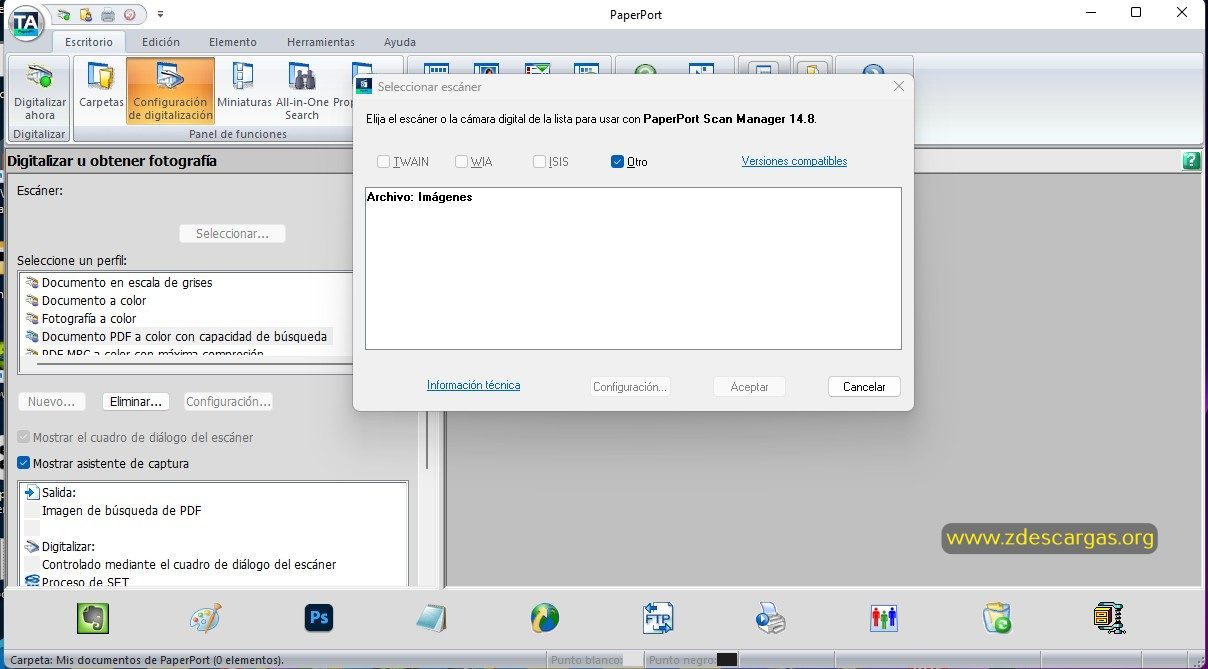Open the Herramientas ribbon tab
1208x669 pixels.
321,42
